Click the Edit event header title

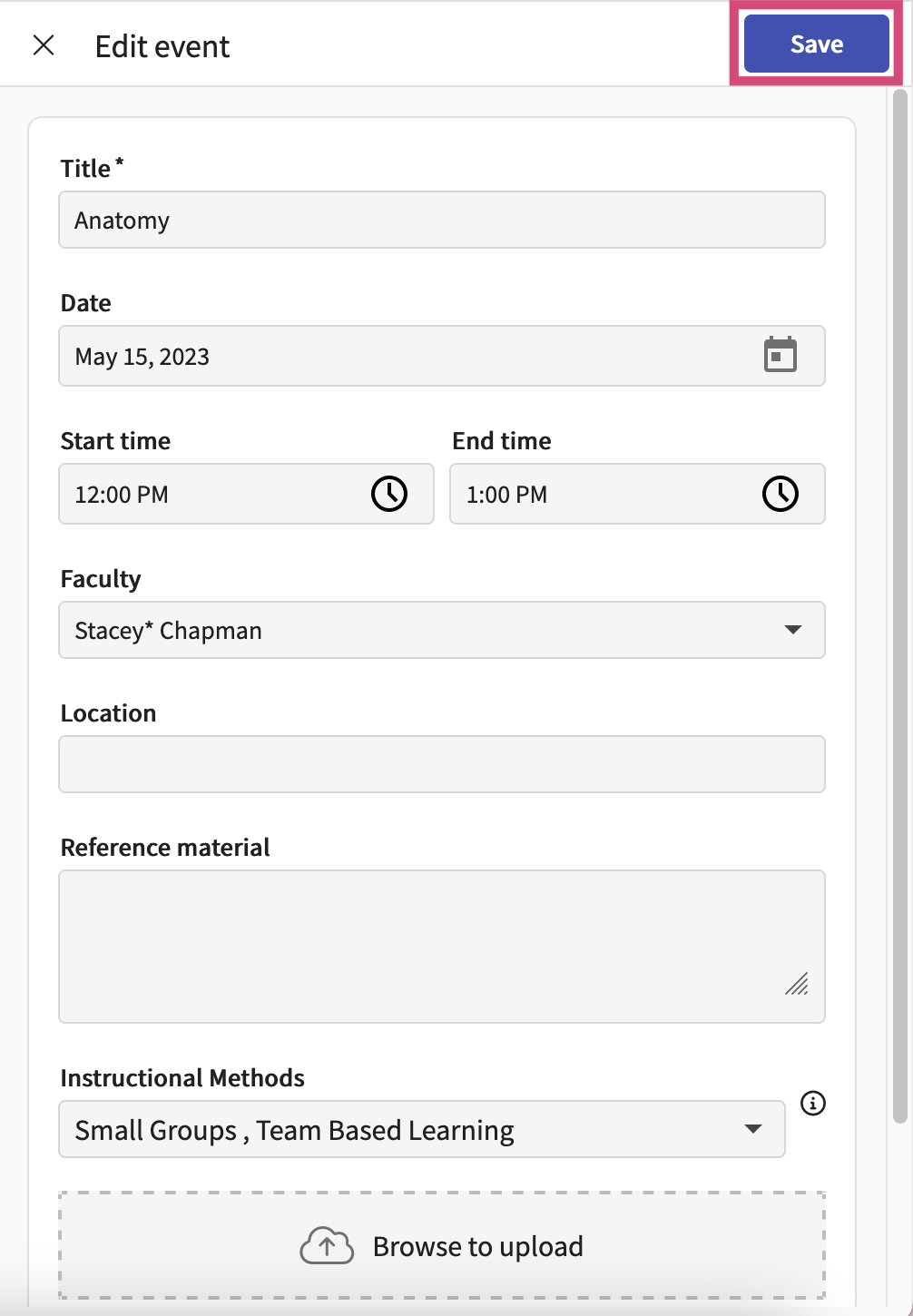160,45
